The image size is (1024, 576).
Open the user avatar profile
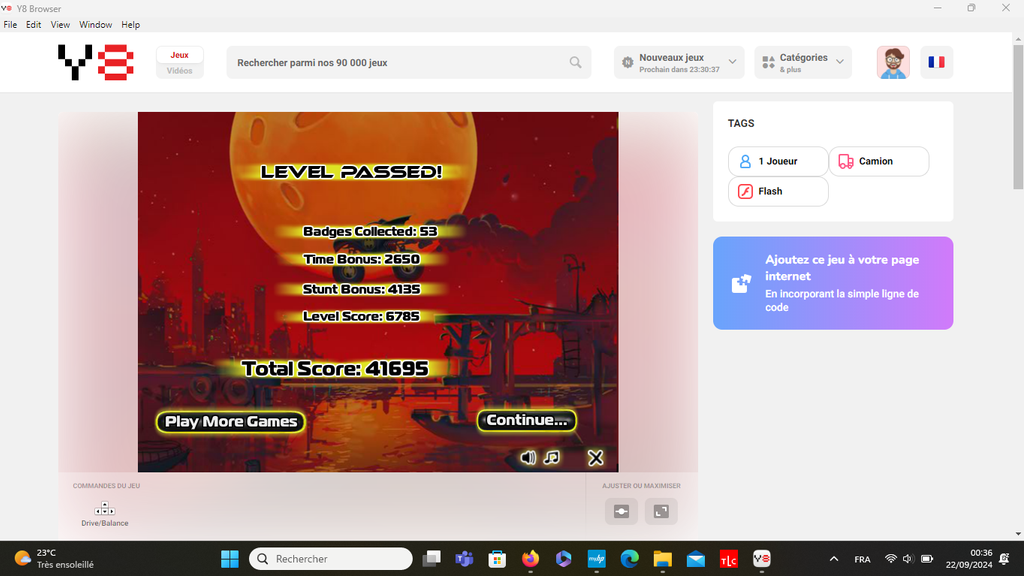893,63
